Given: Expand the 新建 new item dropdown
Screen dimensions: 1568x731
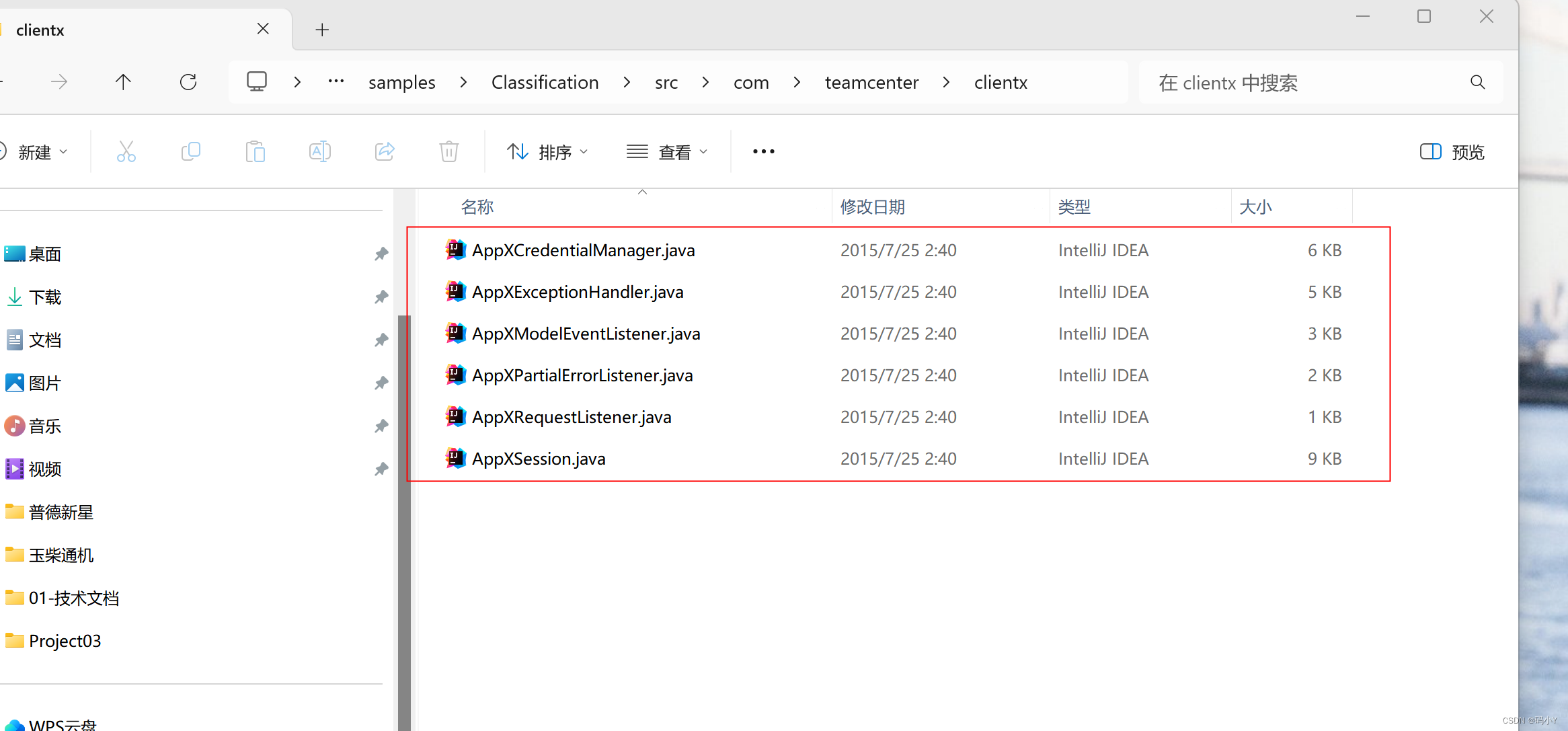Looking at the screenshot, I should point(40,151).
